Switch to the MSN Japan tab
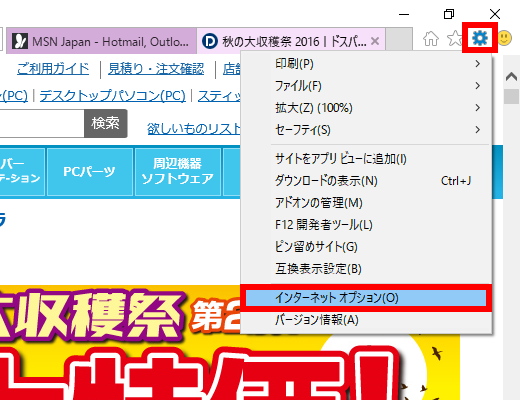520x400 pixels. tap(101, 41)
